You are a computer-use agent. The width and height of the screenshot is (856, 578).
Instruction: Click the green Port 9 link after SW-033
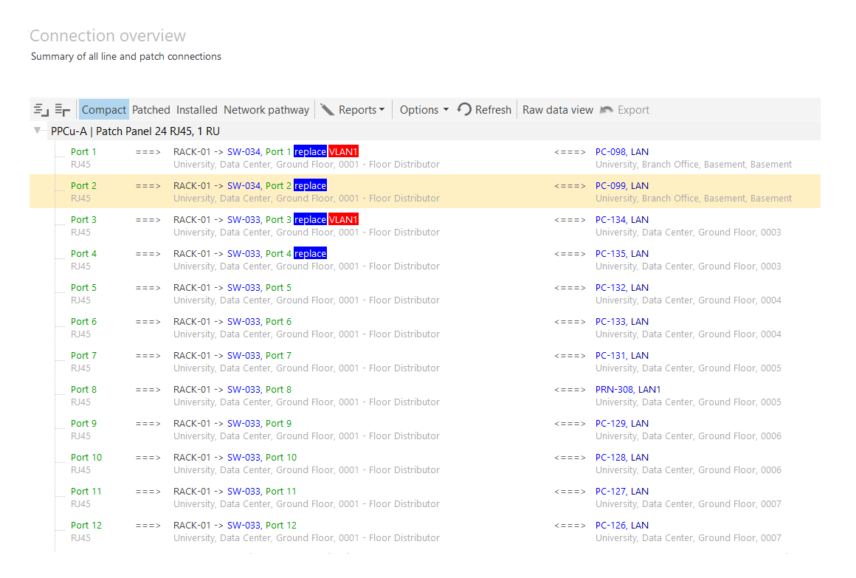click(x=278, y=424)
